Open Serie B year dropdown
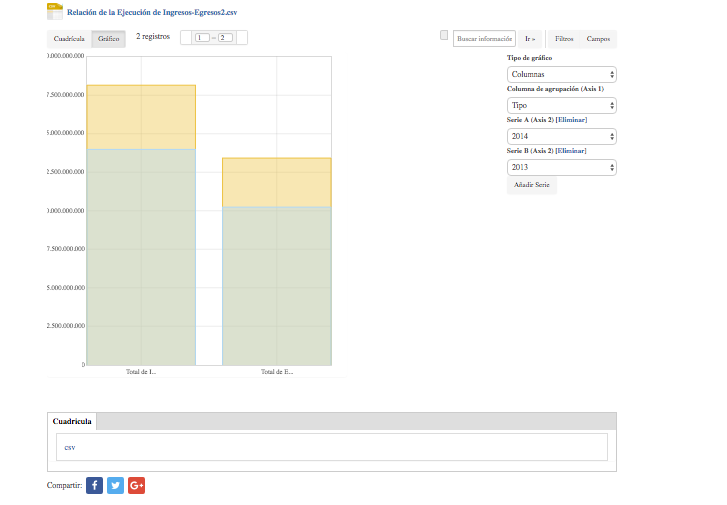Image resolution: width=727 pixels, height=505 pixels. (561, 167)
